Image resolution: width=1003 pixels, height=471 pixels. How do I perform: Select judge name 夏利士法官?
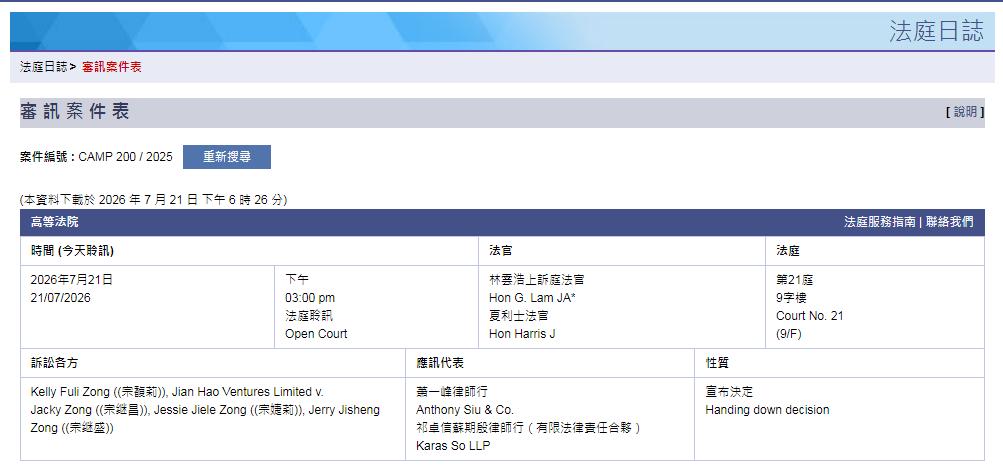tap(519, 315)
